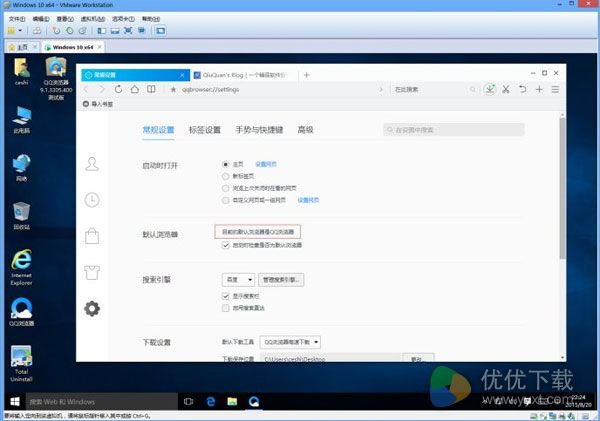Click the 管理搜索引擎 button
The width and height of the screenshot is (600, 421).
coord(281,280)
